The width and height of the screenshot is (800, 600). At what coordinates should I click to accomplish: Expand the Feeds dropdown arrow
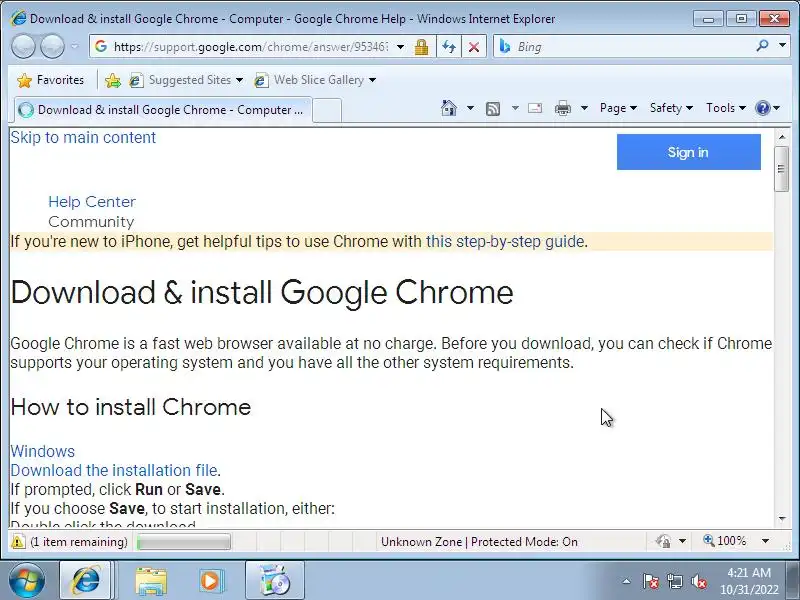[515, 108]
